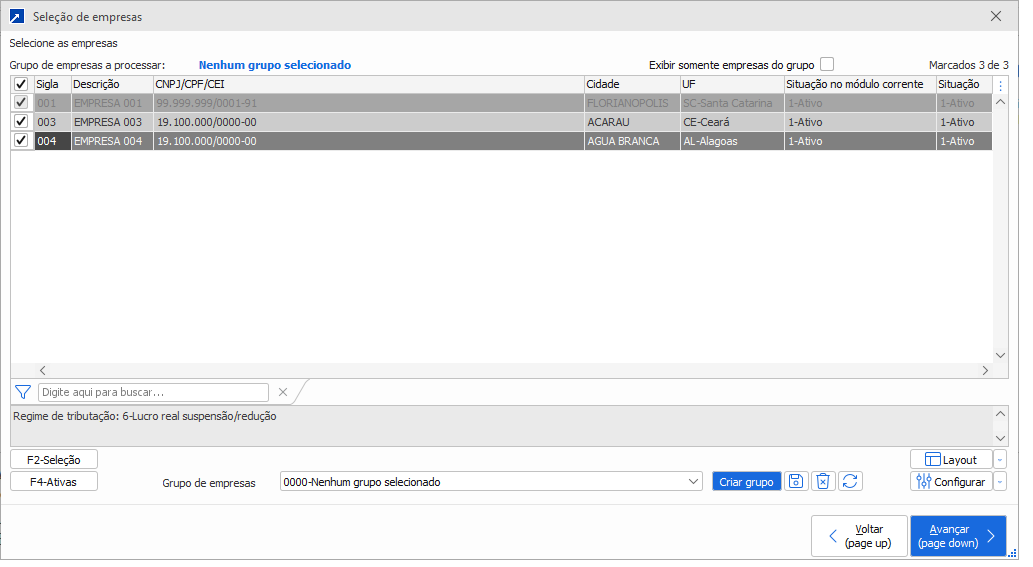1033x567 pixels.
Task: Click the 'Digite aqui para buscar' search field
Action: click(x=153, y=392)
